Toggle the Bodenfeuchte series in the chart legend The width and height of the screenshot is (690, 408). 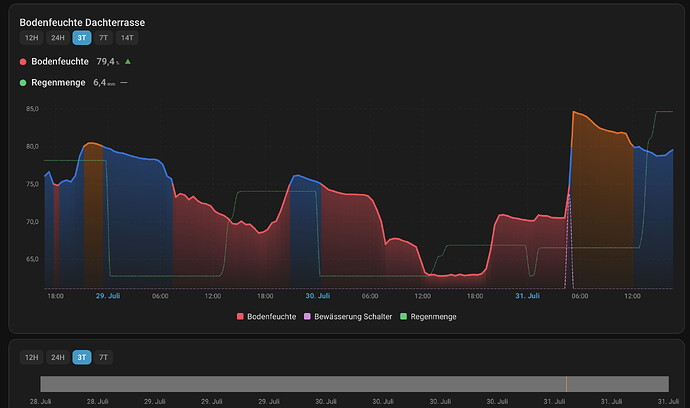click(267, 316)
